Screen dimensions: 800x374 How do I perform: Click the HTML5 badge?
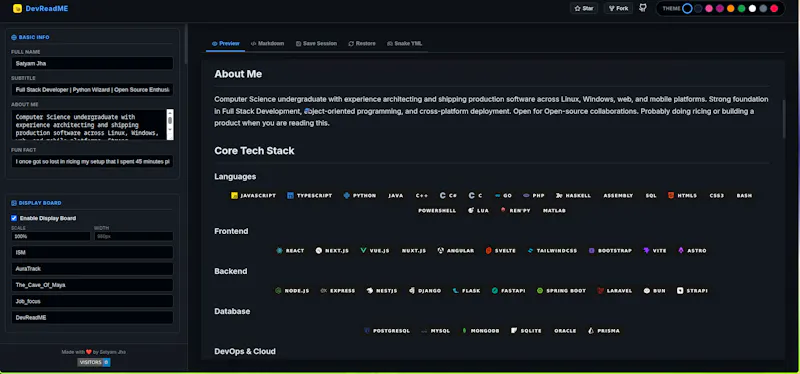(x=683, y=195)
